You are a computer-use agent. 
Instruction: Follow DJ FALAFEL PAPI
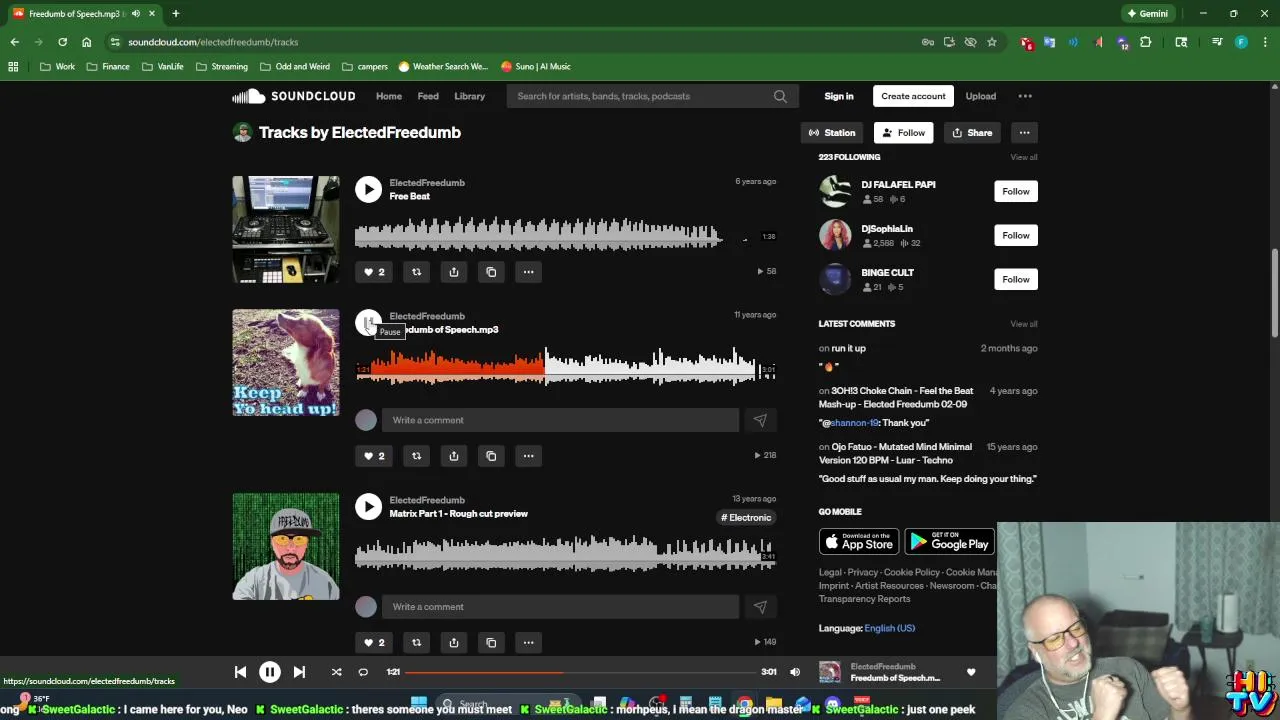1015,191
